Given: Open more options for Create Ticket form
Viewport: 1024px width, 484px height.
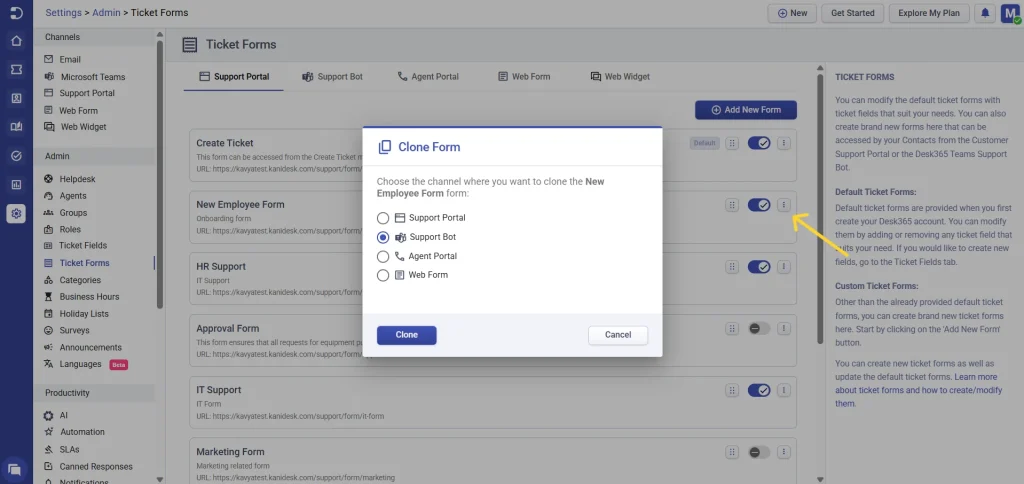Looking at the screenshot, I should click(784, 143).
